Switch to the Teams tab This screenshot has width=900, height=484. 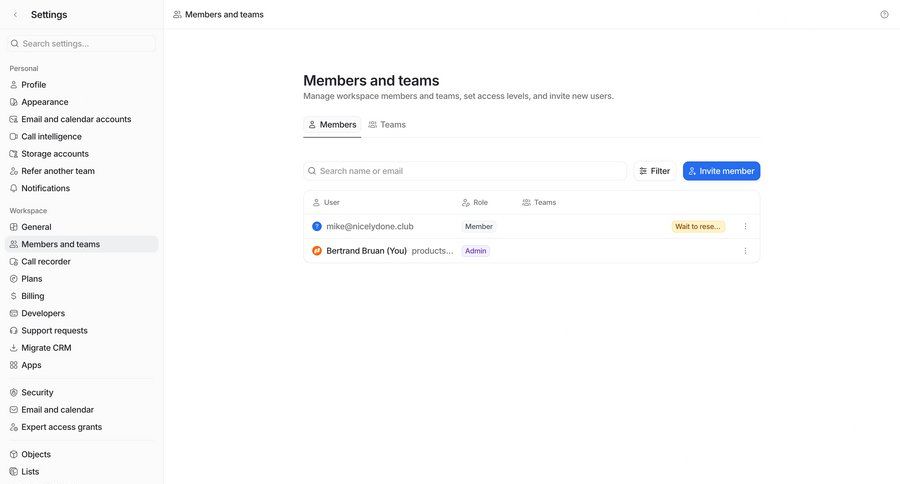pyautogui.click(x=387, y=125)
